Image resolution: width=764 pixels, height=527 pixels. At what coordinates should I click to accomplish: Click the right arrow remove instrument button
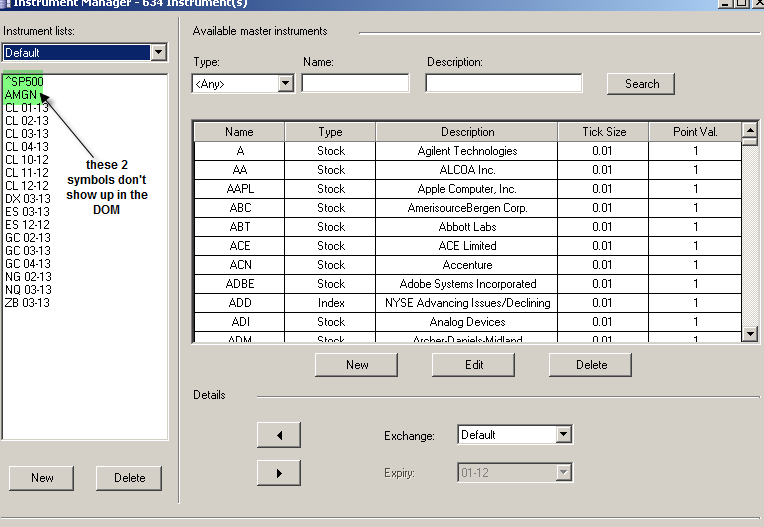279,473
